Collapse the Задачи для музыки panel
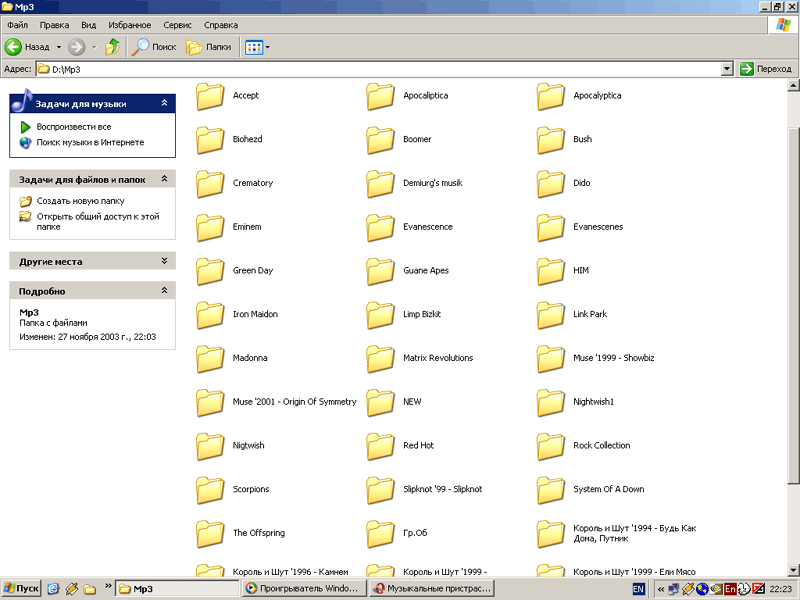800x600 pixels. pos(164,103)
